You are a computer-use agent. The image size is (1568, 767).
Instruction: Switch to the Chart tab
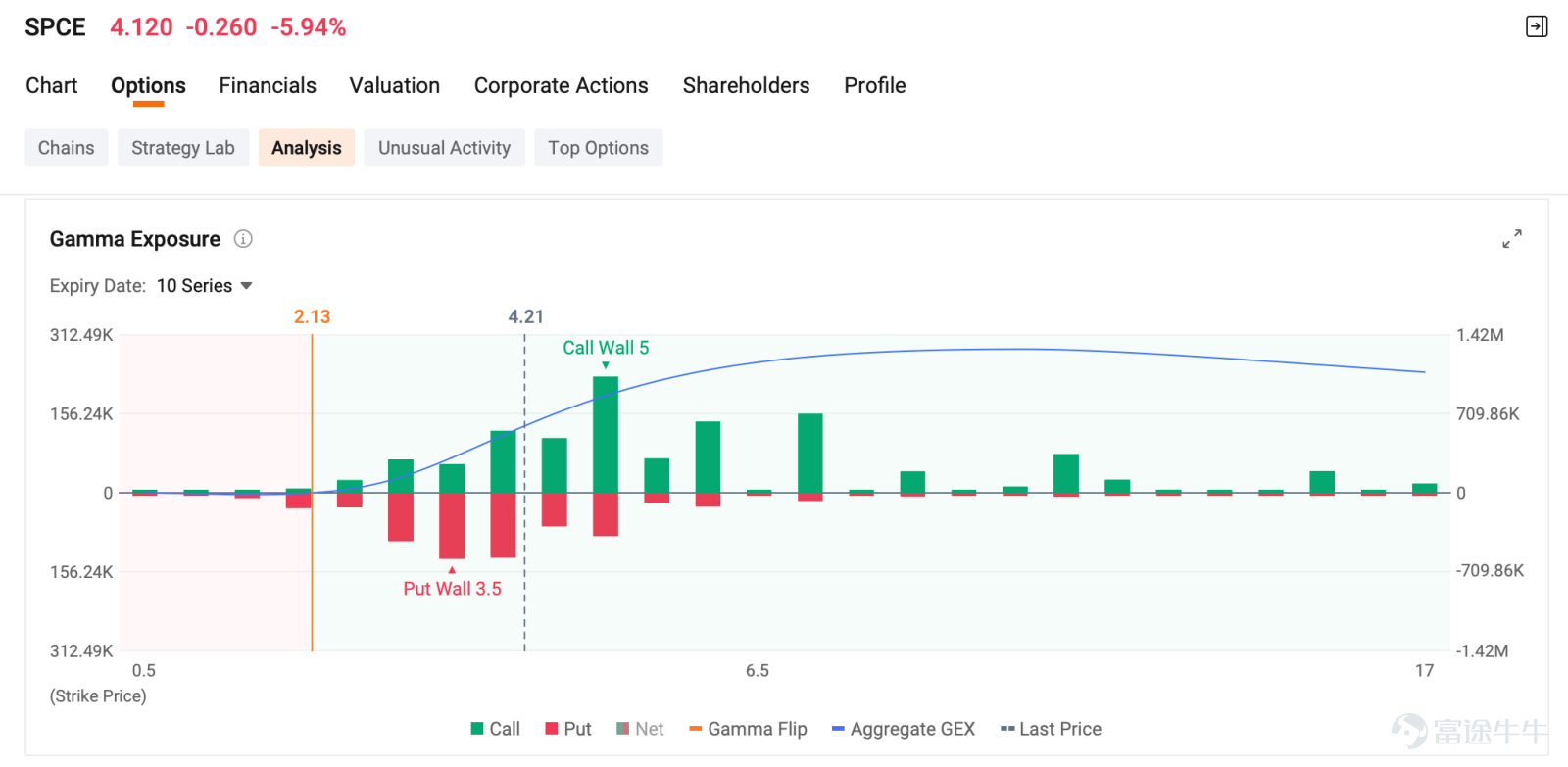(x=52, y=86)
